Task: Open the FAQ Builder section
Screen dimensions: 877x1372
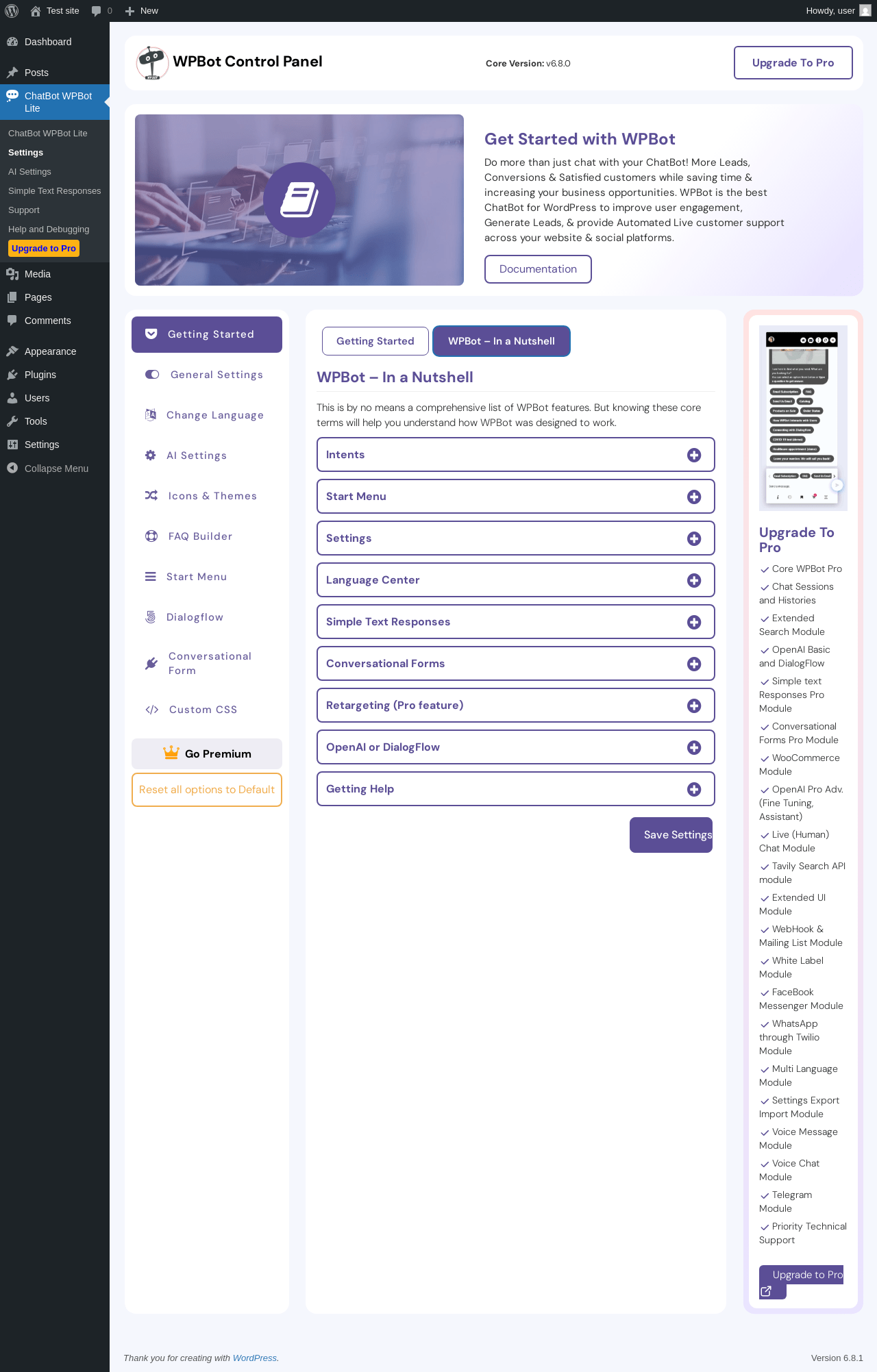Action: (x=207, y=536)
